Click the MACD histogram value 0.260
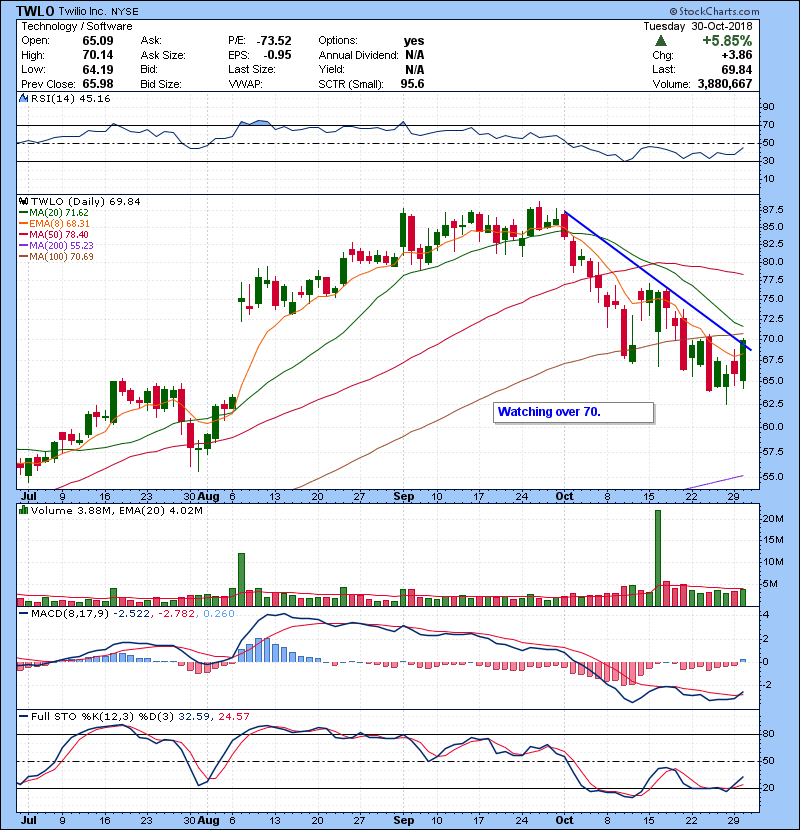 (218, 614)
